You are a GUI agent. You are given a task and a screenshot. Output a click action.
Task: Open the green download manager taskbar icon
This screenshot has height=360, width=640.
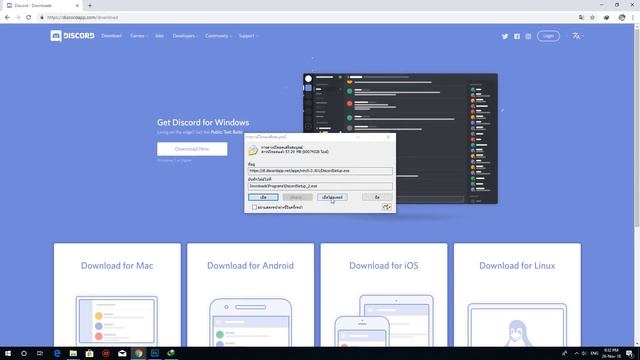pyautogui.click(x=171, y=353)
